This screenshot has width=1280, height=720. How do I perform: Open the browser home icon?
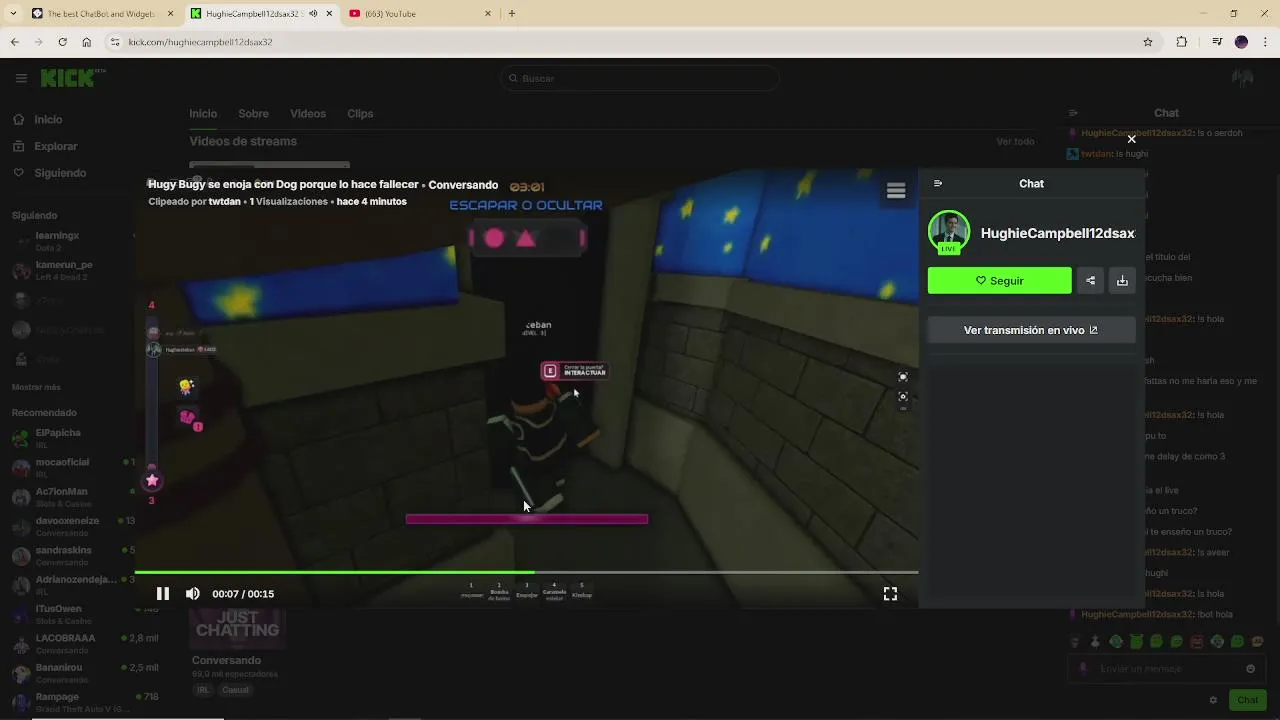point(87,42)
